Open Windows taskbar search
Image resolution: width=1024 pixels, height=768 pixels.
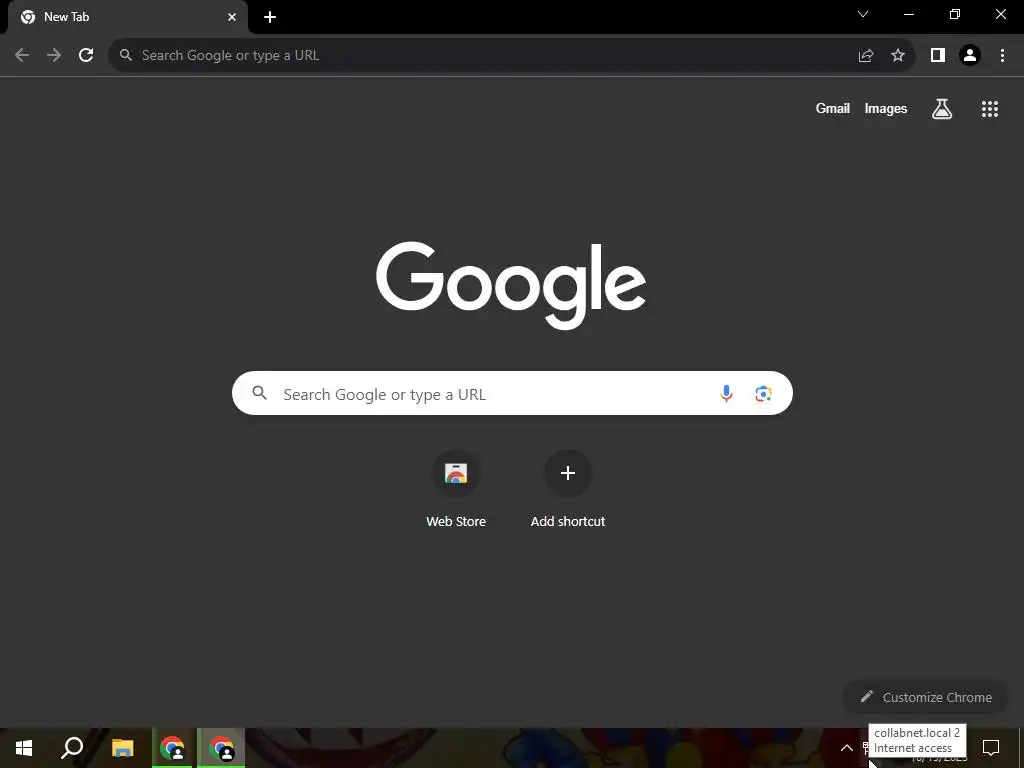point(72,748)
